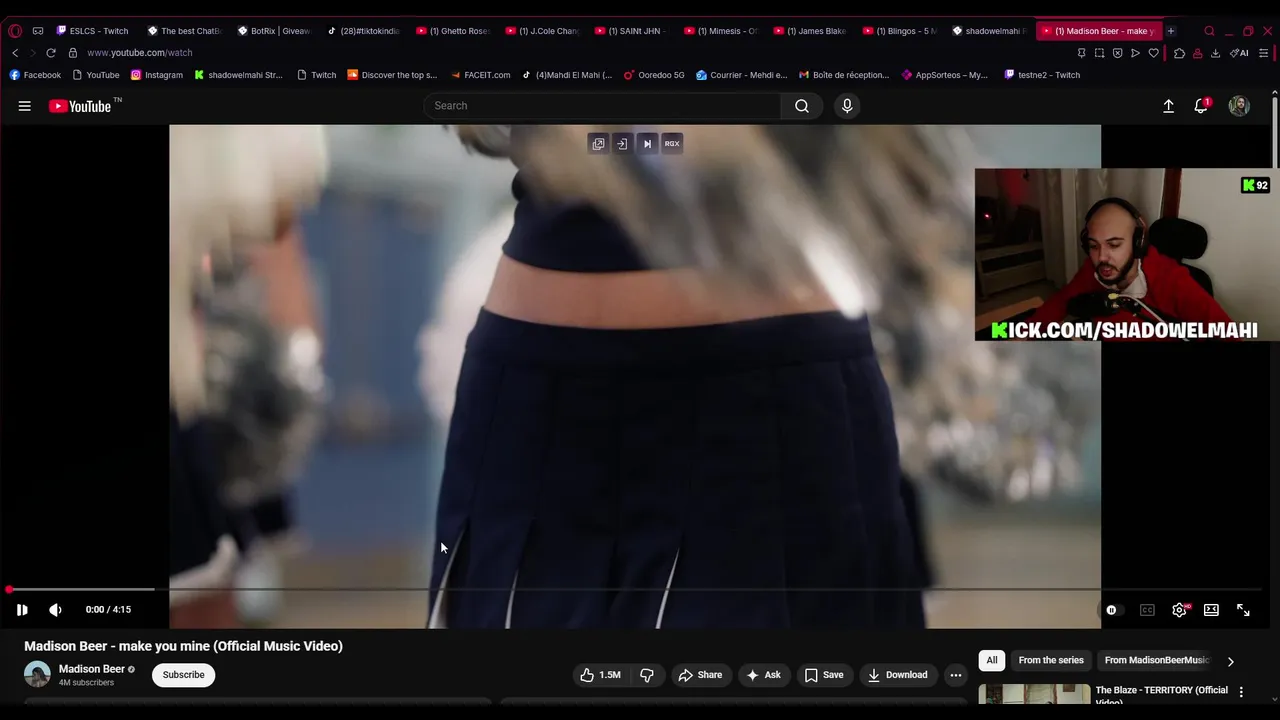Viewport: 1280px width, 720px height.
Task: Like the video with 1.5M likes
Action: pos(600,675)
